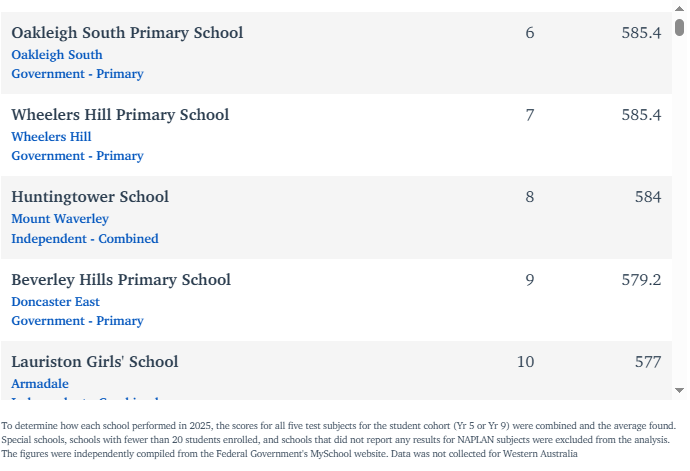This screenshot has height=471, width=690.
Task: Select the Wheelers Hill suburb link
Action: tap(51, 137)
